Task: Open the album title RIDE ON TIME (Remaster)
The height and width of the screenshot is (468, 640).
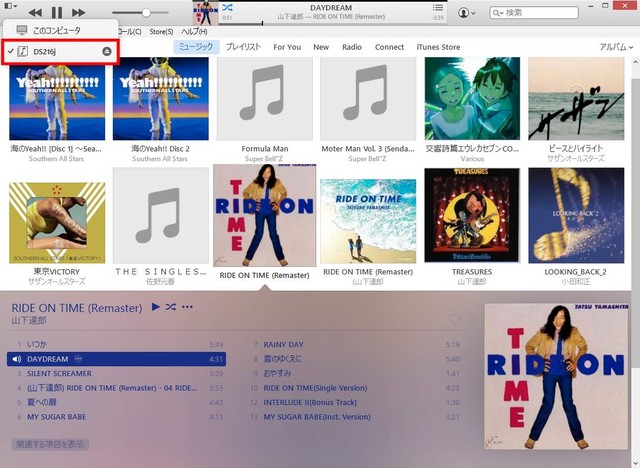Action: point(77,308)
